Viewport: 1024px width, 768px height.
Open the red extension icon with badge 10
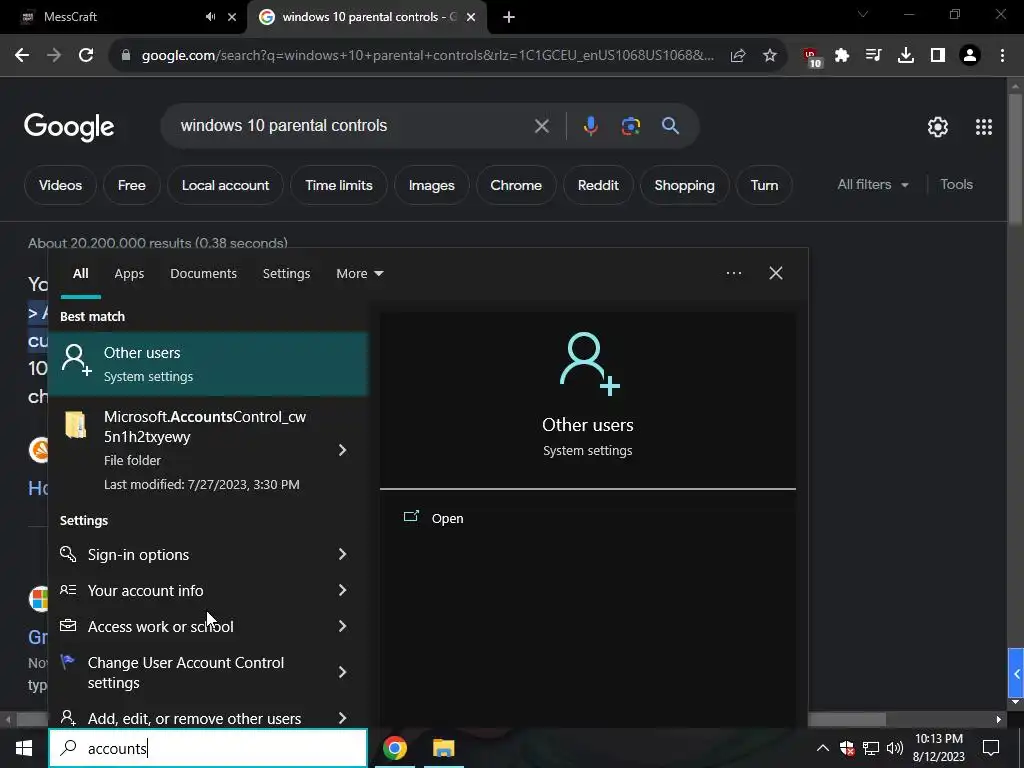pos(812,57)
